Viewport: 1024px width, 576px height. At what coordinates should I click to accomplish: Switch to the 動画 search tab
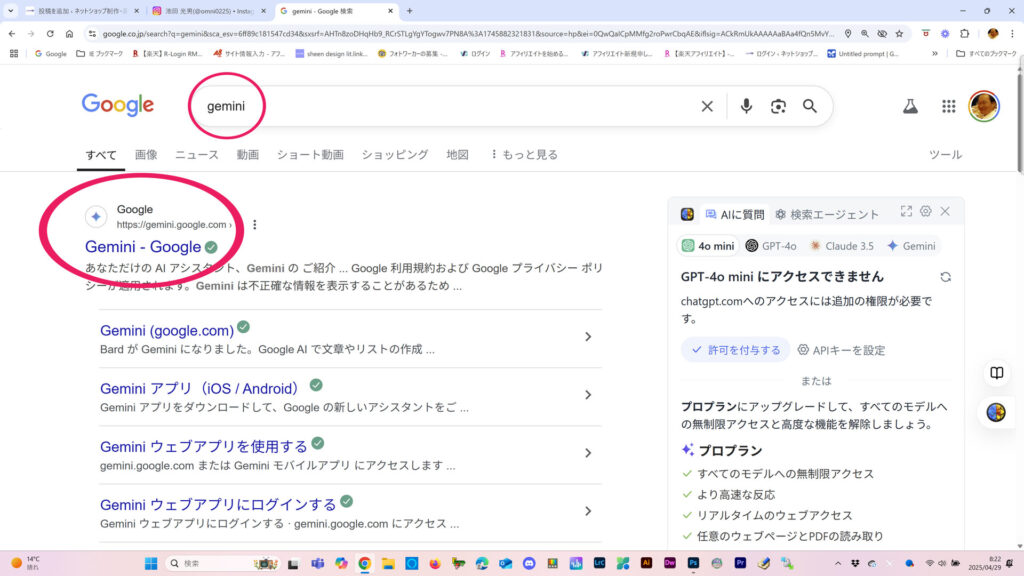click(248, 155)
